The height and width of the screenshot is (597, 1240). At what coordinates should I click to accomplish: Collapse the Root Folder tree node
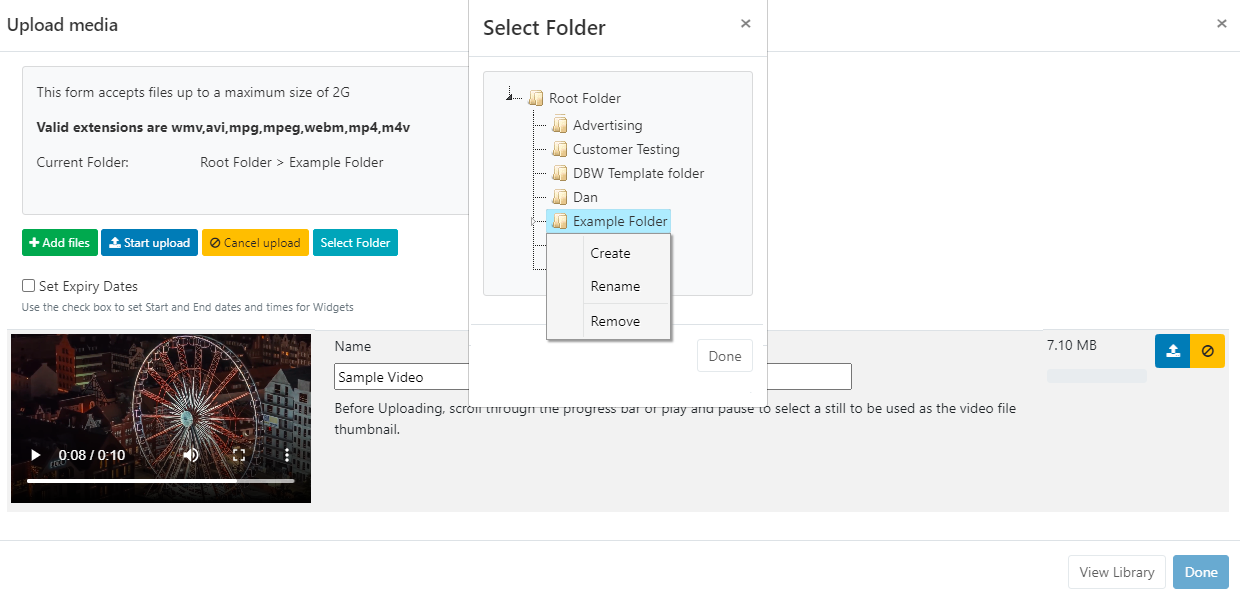[512, 97]
